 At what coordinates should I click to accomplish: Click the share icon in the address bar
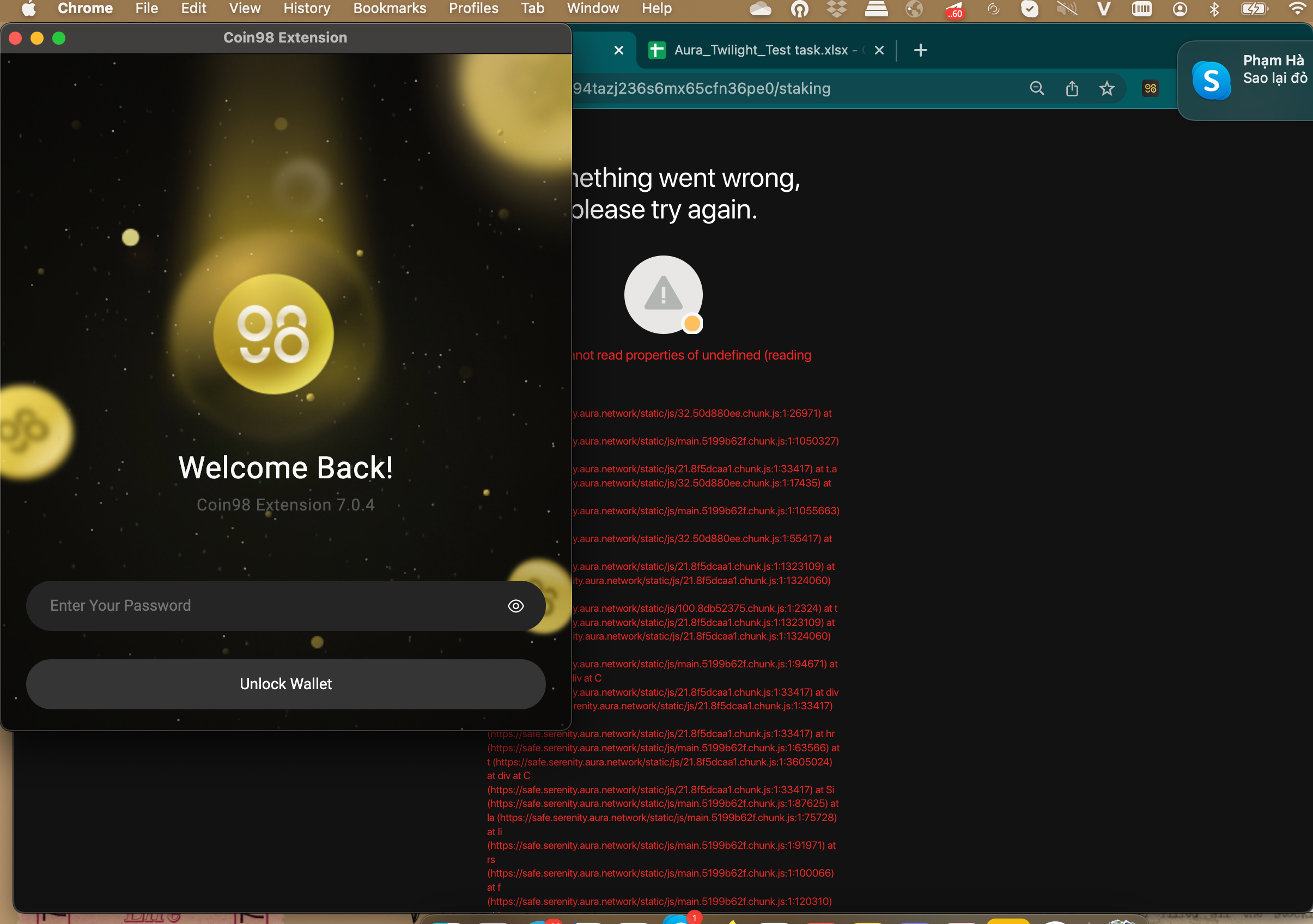(1072, 88)
